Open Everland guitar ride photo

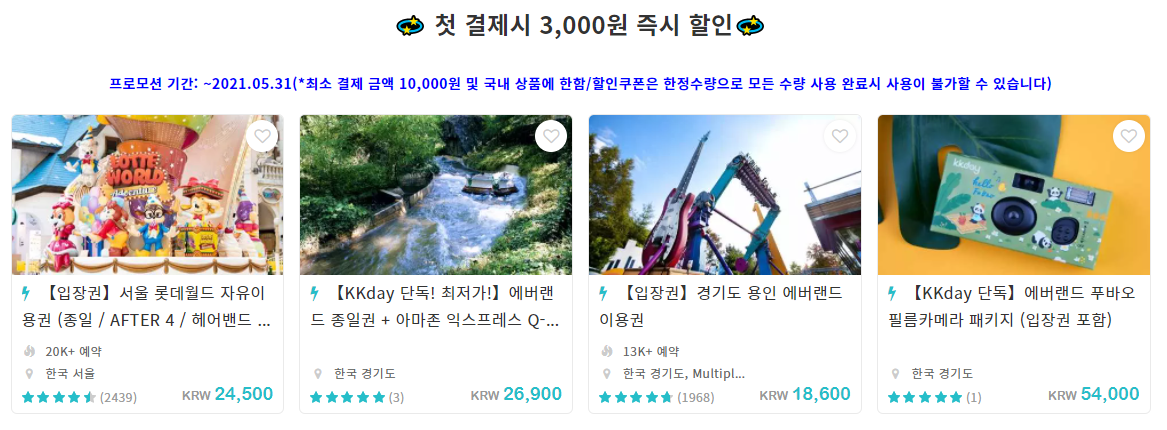[x=725, y=195]
